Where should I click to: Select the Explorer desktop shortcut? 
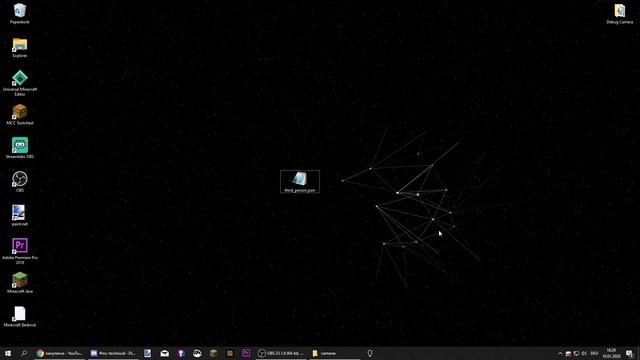click(x=20, y=47)
